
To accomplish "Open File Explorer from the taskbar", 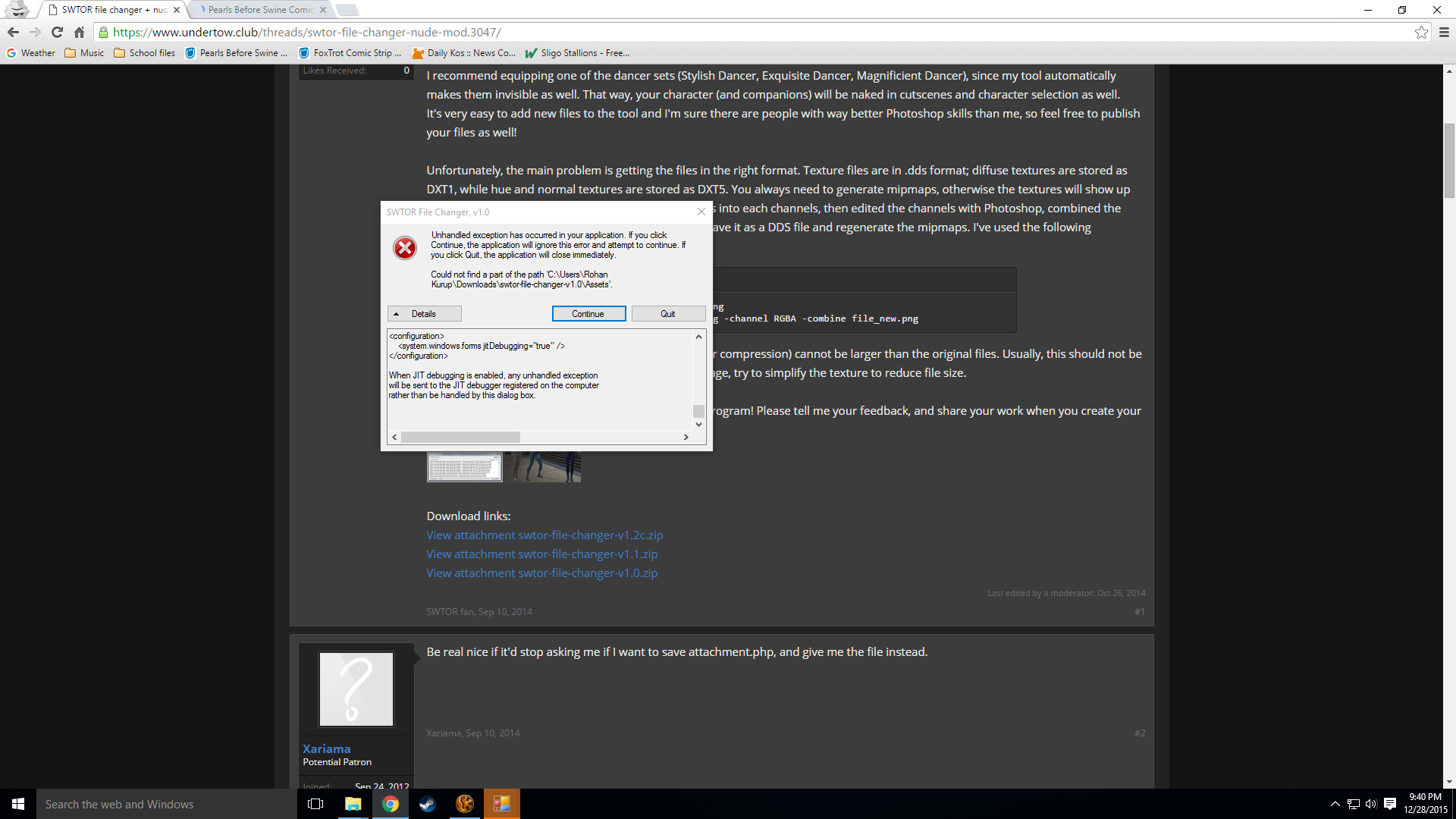I will pos(353,804).
